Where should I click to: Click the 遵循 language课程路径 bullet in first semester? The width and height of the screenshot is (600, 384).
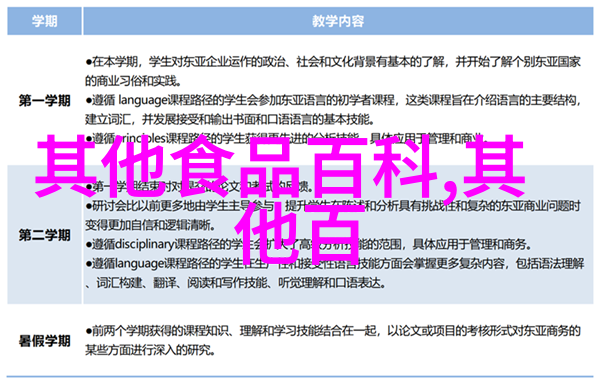[x=333, y=101]
